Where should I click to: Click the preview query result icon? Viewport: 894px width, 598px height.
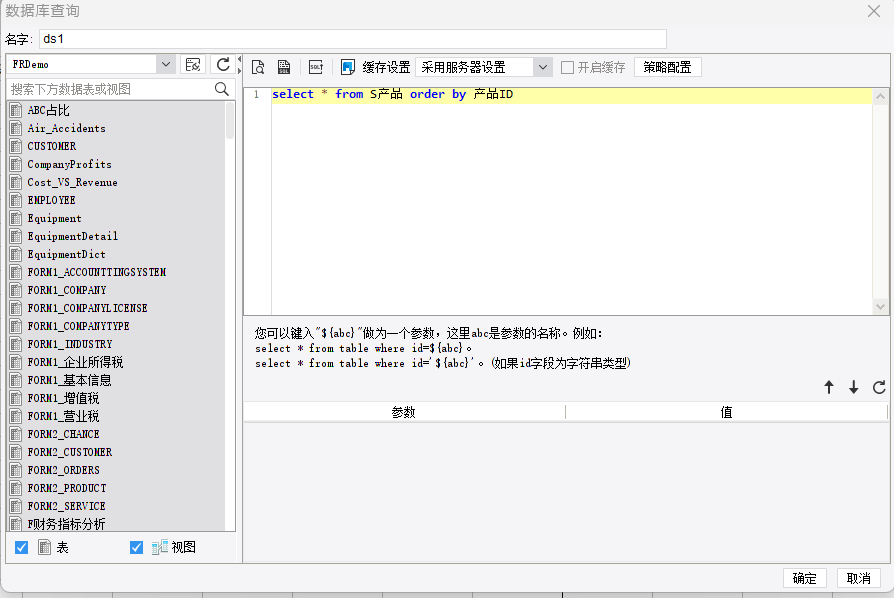point(258,67)
